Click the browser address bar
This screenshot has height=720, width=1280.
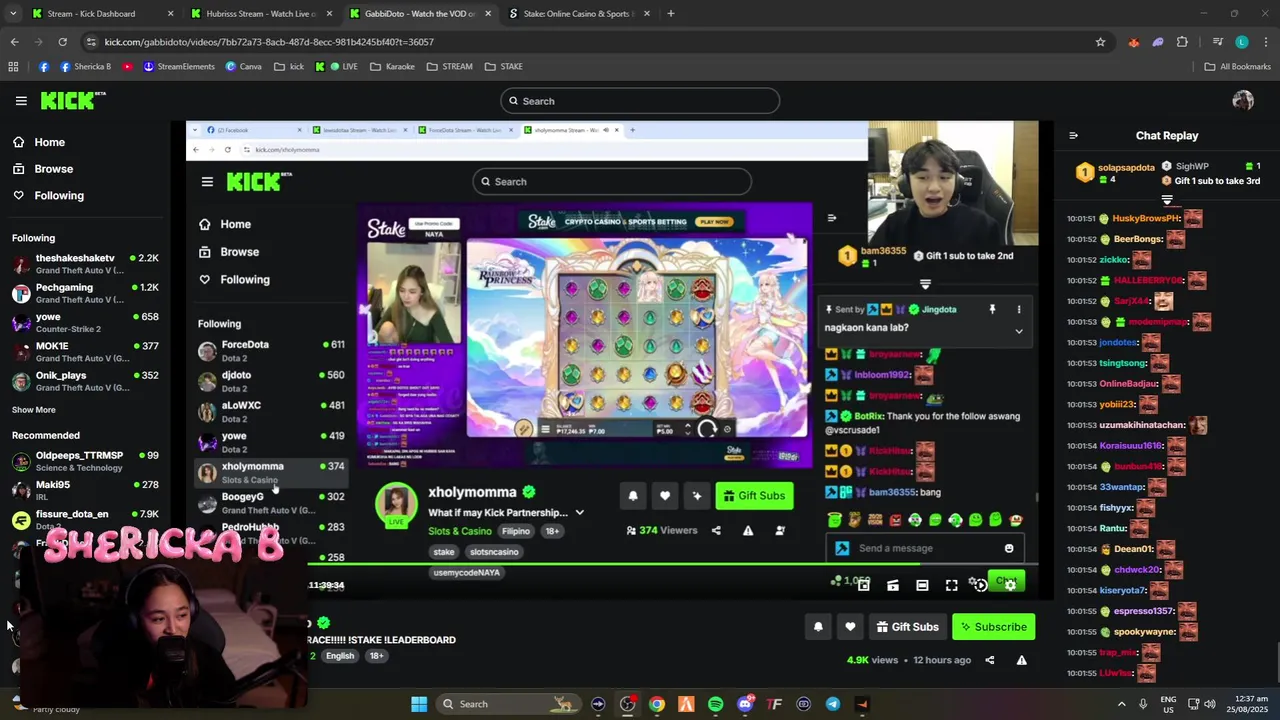[590, 42]
